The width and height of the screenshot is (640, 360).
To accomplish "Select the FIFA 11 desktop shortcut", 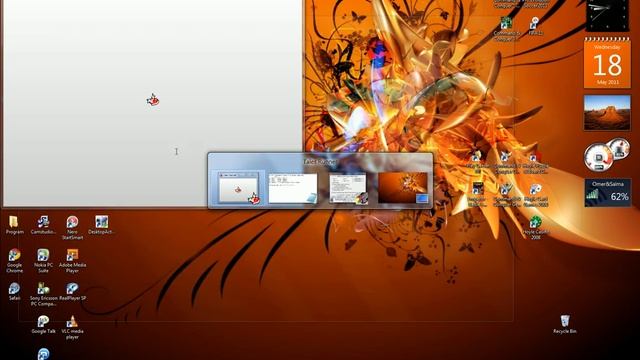I will click(x=535, y=26).
